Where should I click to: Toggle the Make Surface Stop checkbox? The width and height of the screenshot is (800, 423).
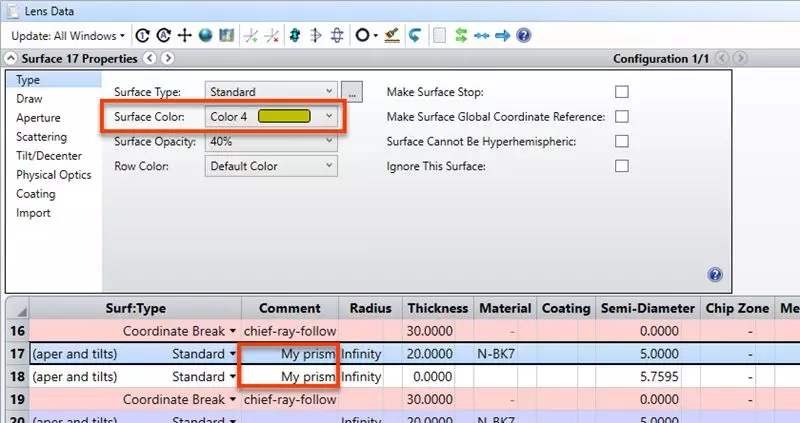621,92
